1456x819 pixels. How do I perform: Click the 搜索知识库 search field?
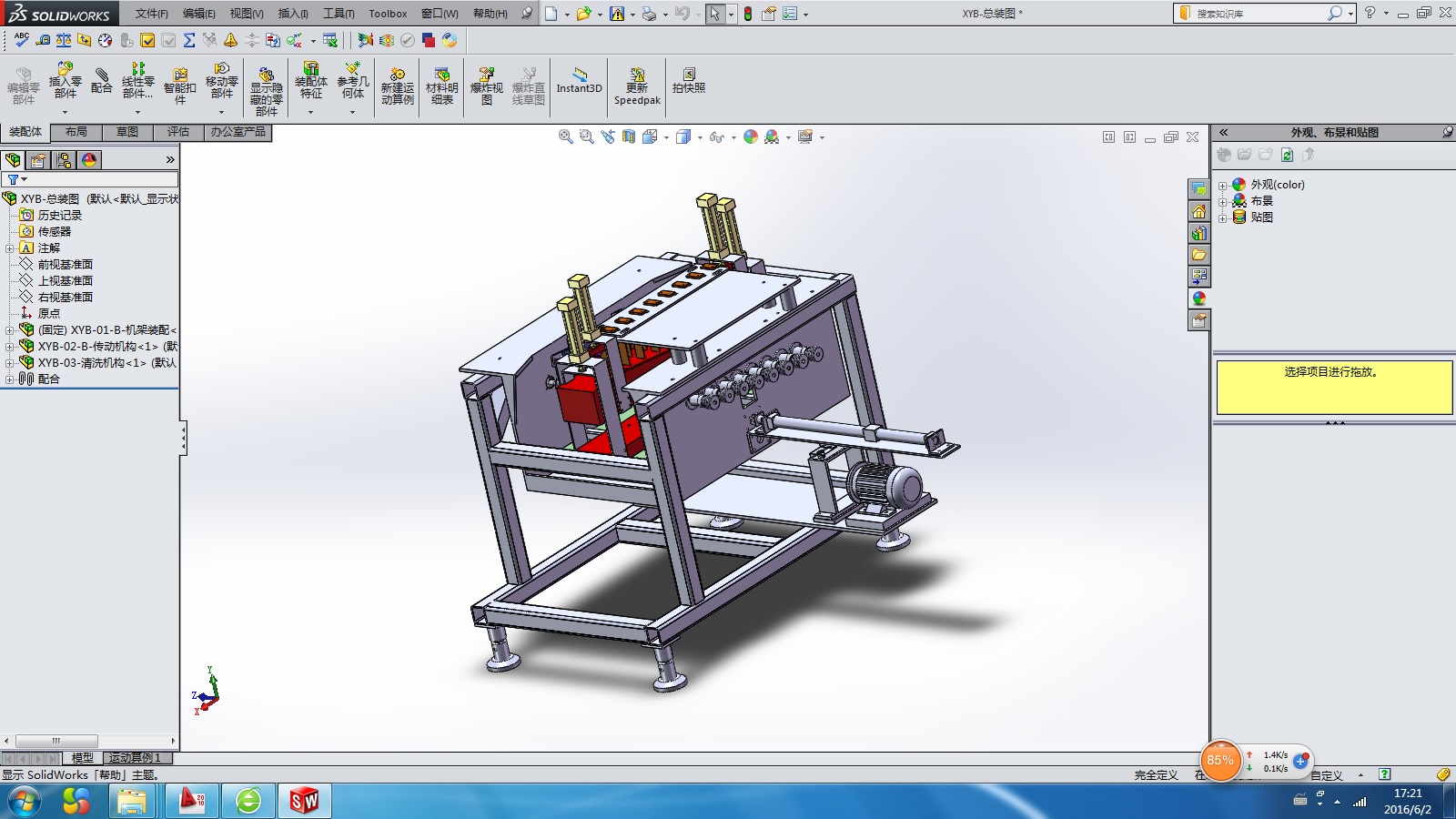click(x=1259, y=14)
